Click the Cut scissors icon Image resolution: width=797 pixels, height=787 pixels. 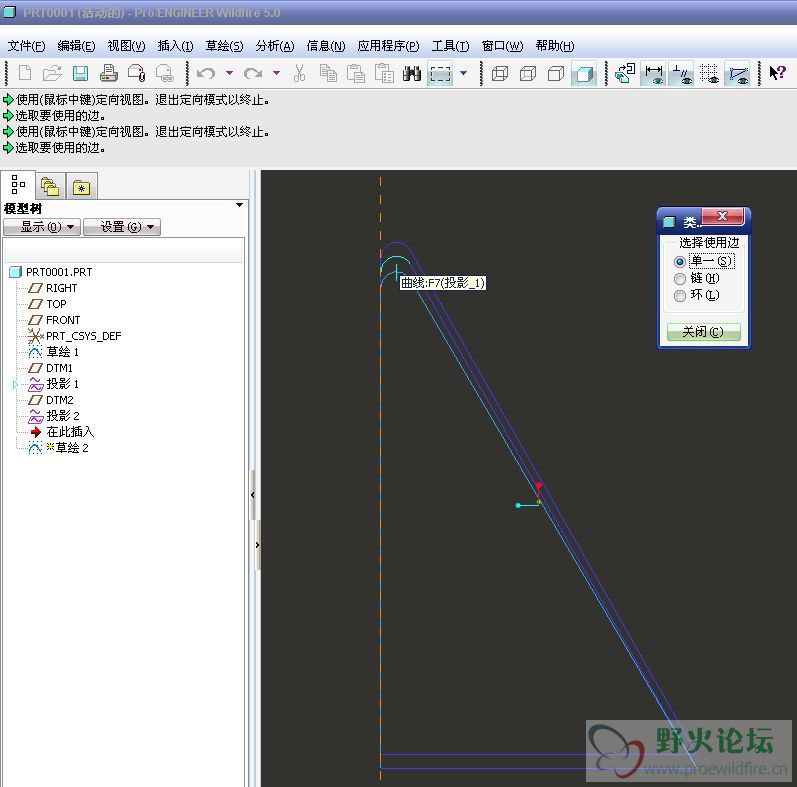(299, 73)
